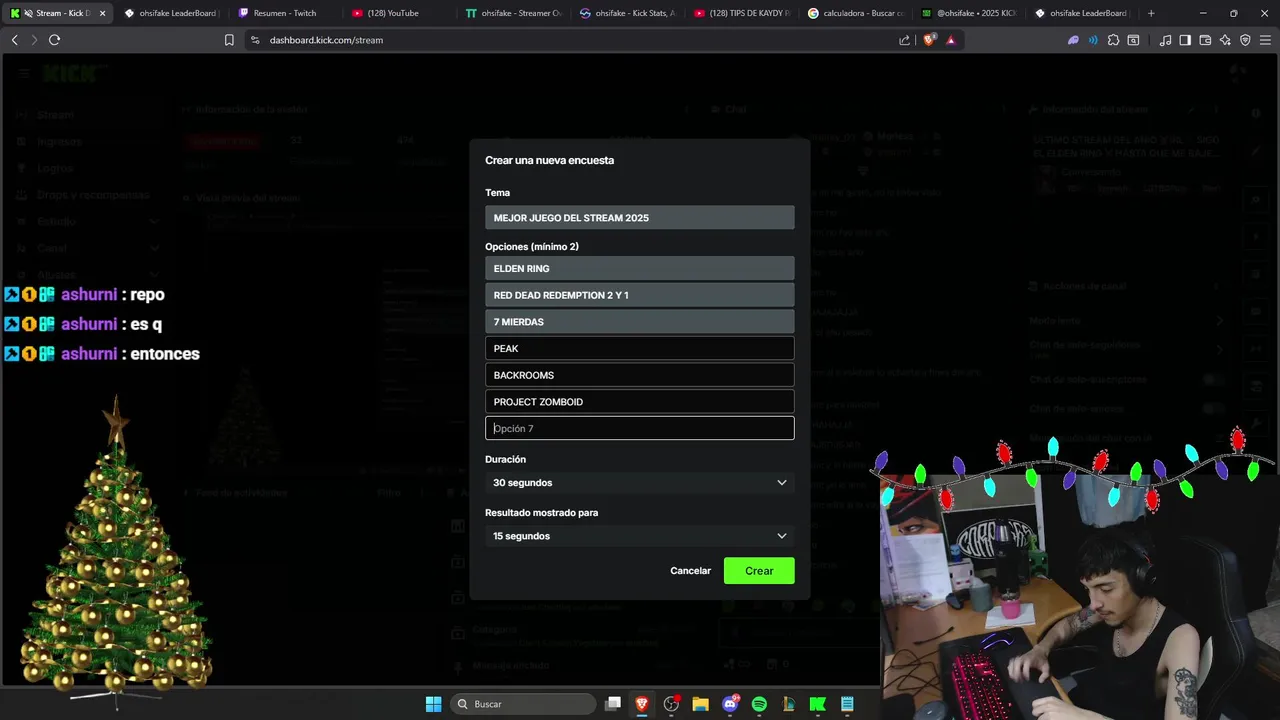1280x720 pixels.
Task: Go back with the browser back arrow
Action: click(x=14, y=40)
